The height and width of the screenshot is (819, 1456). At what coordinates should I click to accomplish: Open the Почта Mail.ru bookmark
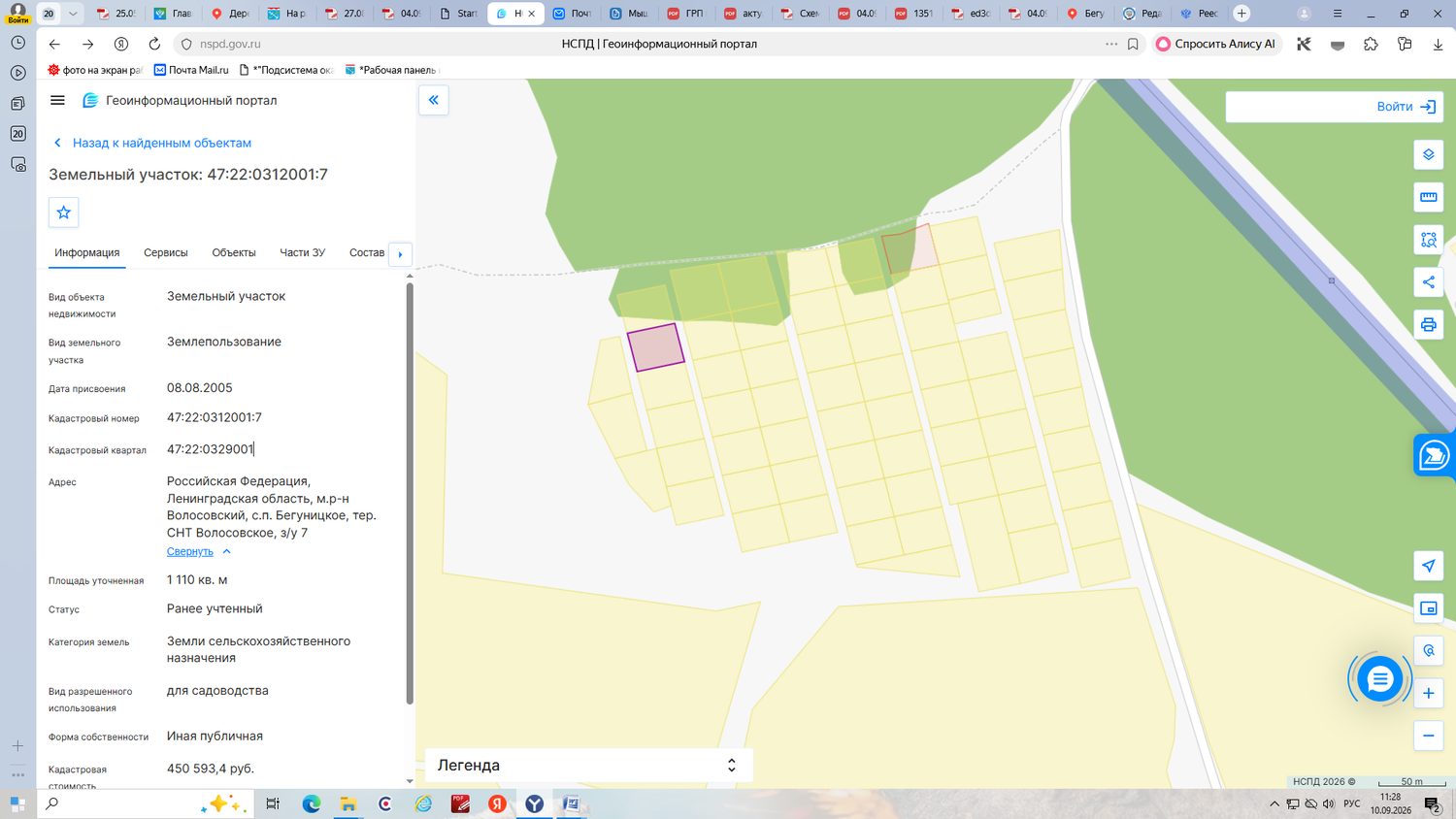(191, 70)
